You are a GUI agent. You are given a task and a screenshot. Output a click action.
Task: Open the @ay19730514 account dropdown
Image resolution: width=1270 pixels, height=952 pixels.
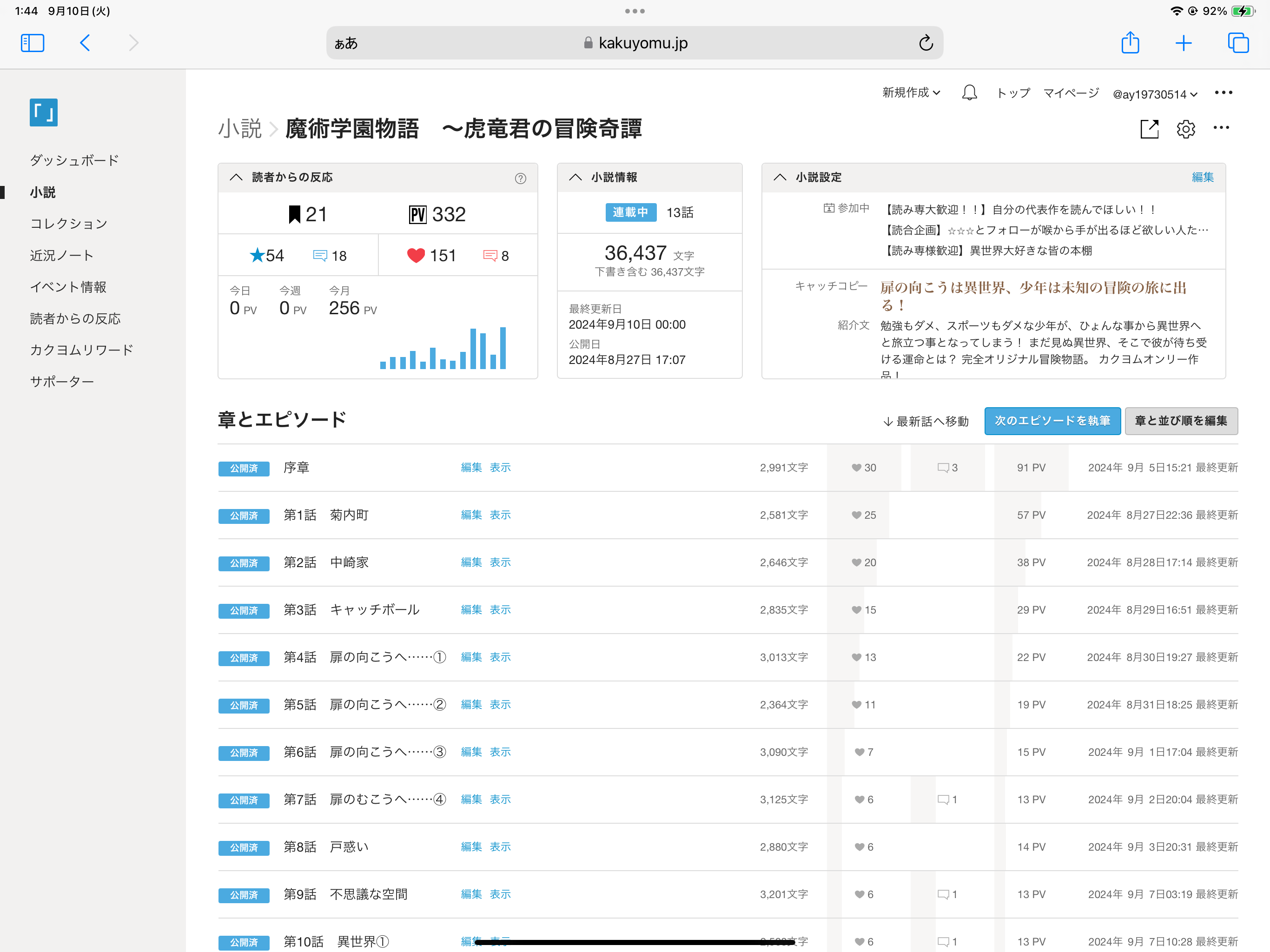click(1155, 95)
